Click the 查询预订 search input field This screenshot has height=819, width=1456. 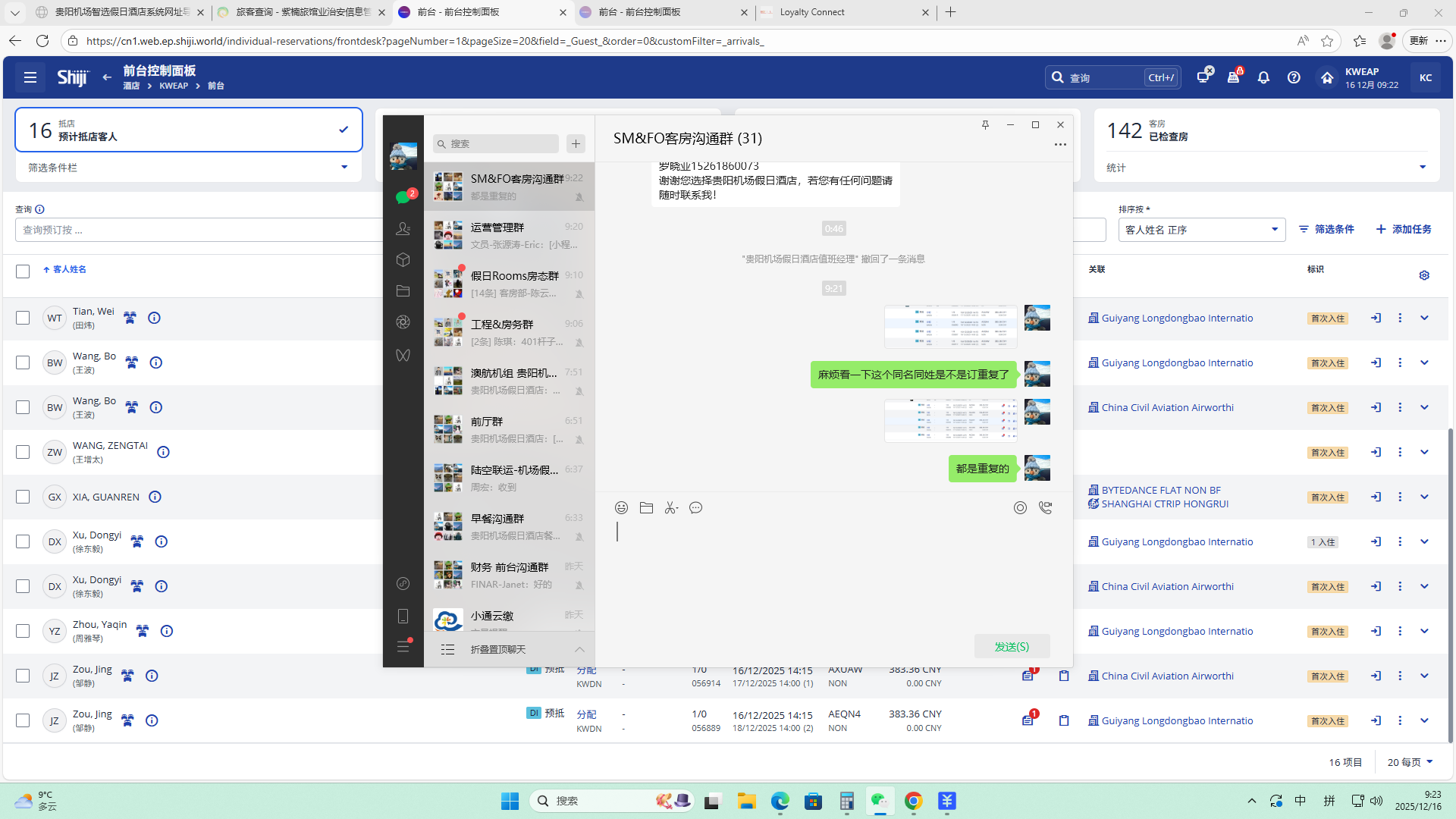pyautogui.click(x=197, y=230)
